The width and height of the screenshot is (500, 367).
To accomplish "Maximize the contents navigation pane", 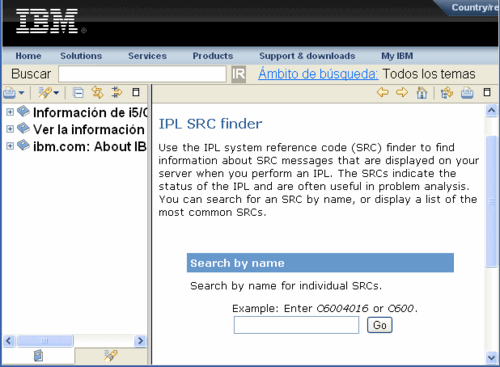I will [x=136, y=92].
